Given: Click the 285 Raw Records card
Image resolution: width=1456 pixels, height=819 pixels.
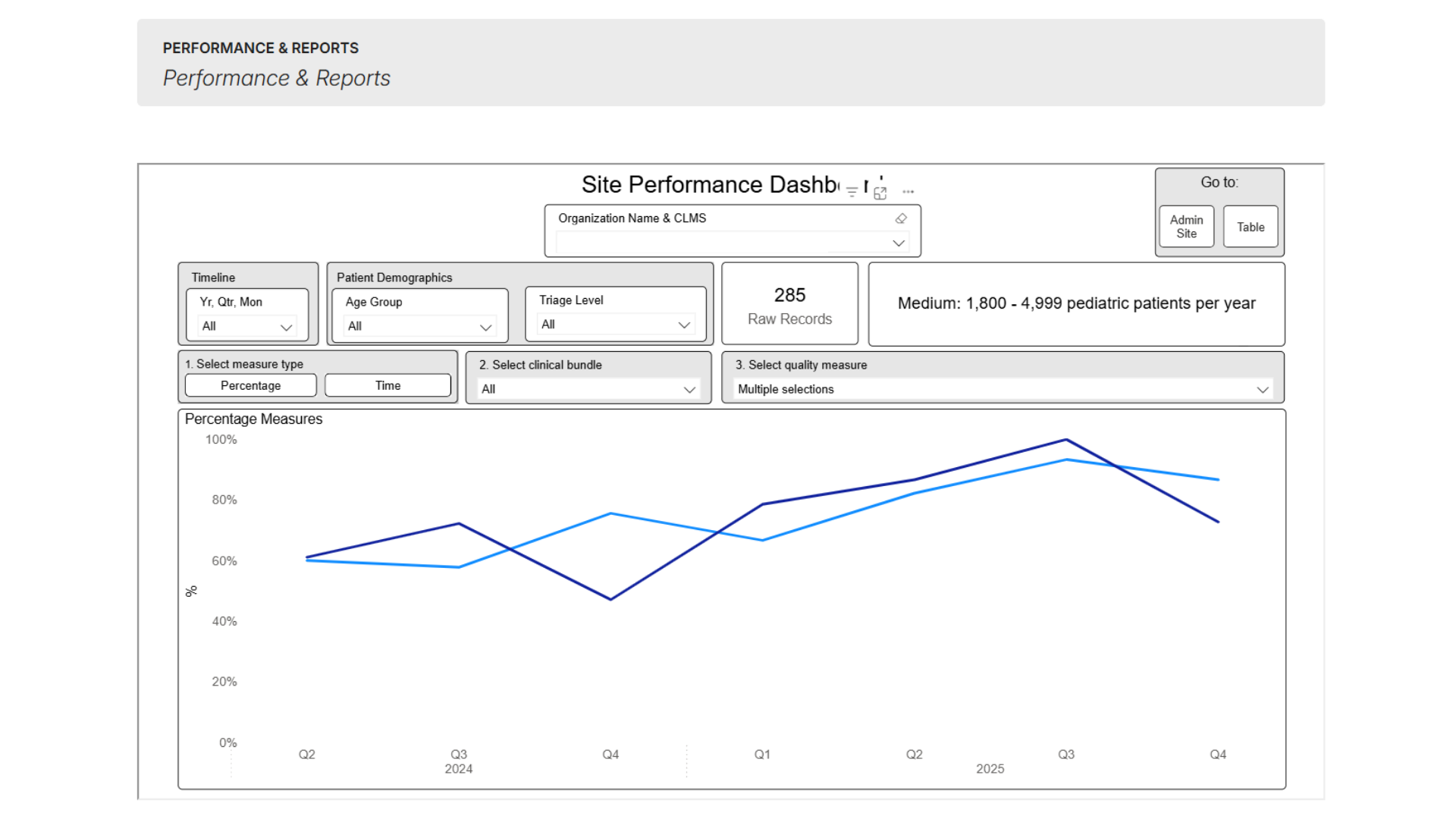Looking at the screenshot, I should (x=789, y=305).
